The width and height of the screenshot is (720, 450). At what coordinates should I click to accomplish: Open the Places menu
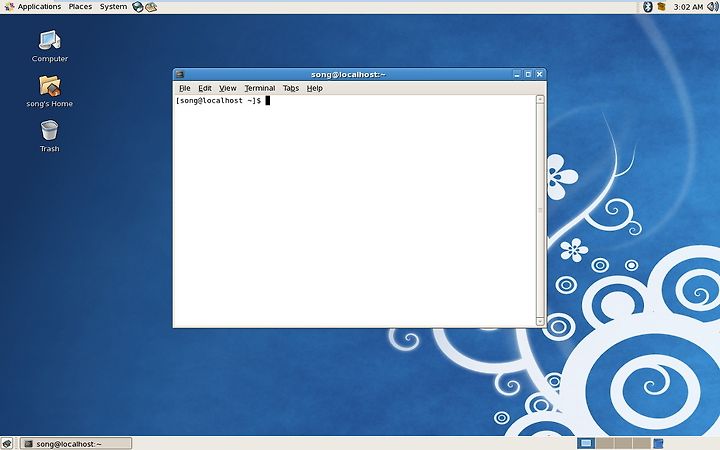click(80, 6)
